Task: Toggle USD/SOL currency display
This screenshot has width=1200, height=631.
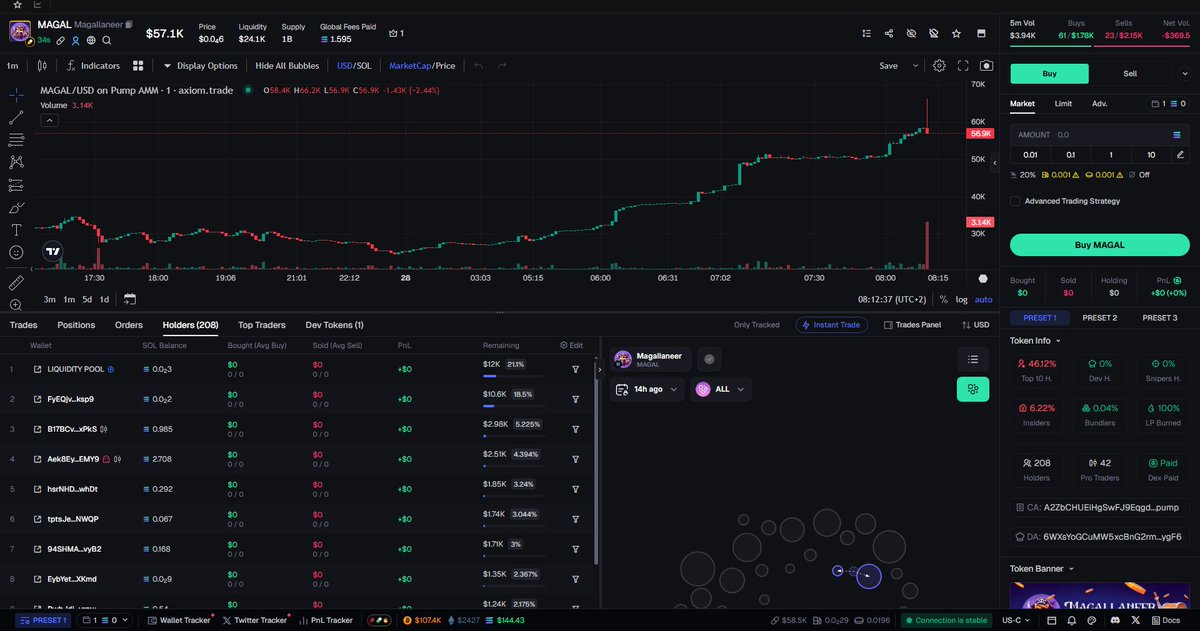Action: pos(354,66)
